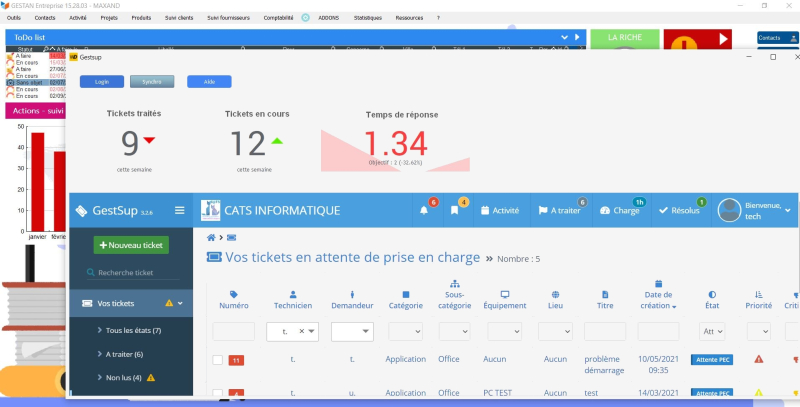Click the Contacts button in GESTAN right panel
This screenshot has height=407, width=800.
click(x=778, y=38)
